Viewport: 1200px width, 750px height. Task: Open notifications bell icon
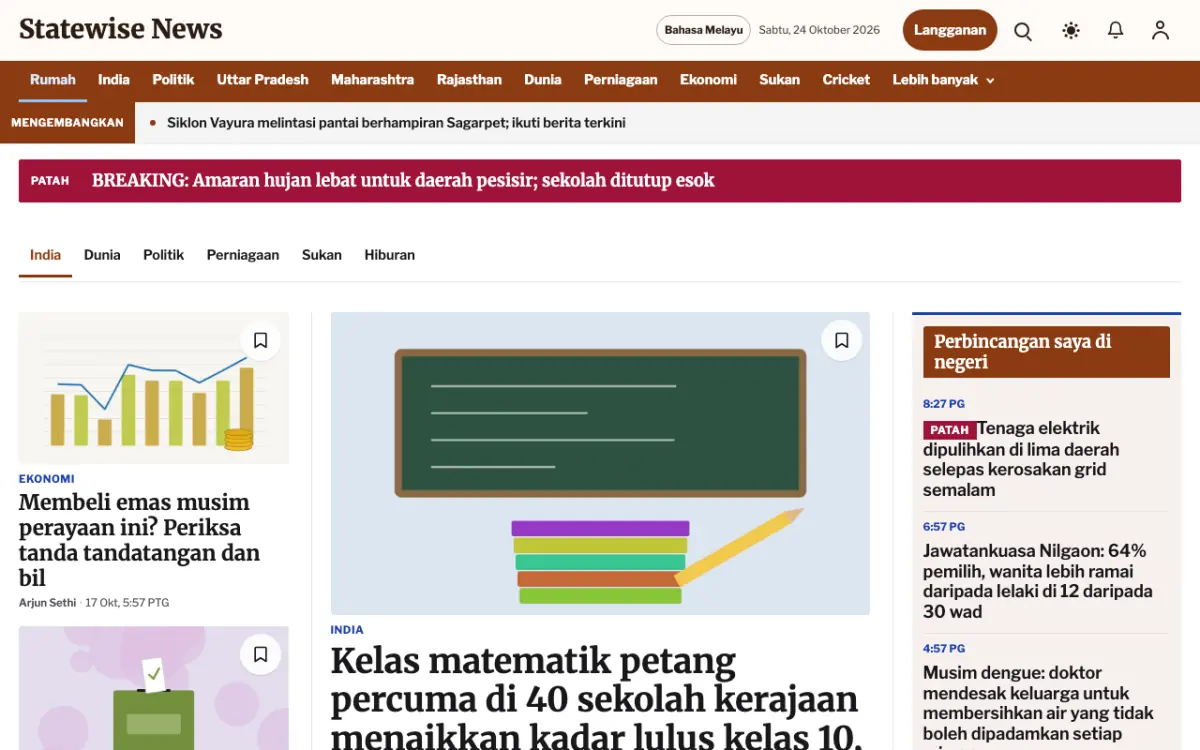click(x=1116, y=31)
